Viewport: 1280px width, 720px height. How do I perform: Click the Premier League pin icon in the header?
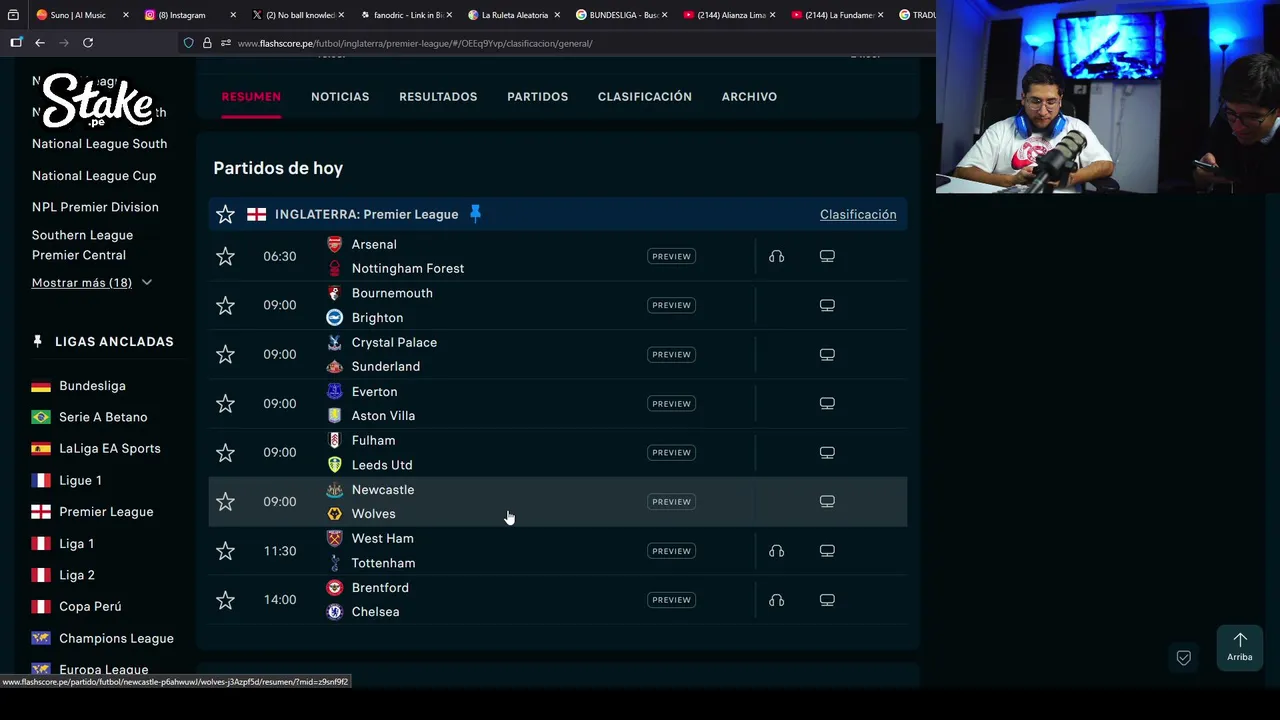click(475, 213)
